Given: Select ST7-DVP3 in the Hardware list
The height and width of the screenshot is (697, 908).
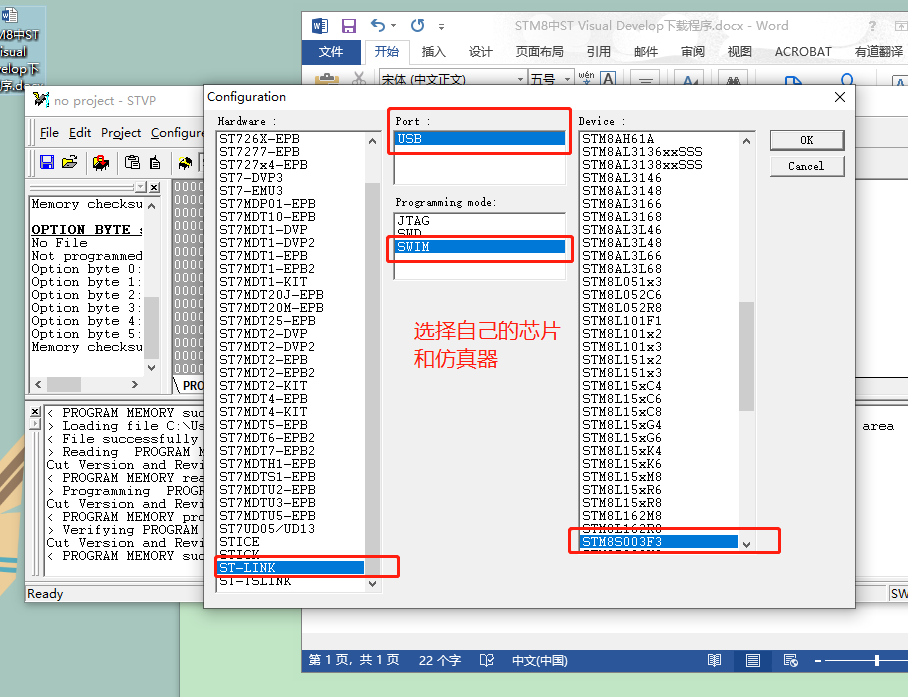Looking at the screenshot, I should [x=291, y=178].
